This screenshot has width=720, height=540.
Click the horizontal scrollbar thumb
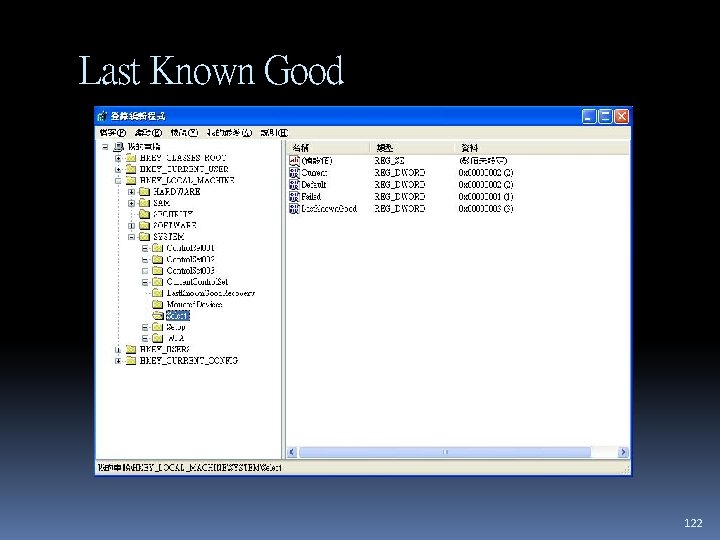[x=445, y=452]
